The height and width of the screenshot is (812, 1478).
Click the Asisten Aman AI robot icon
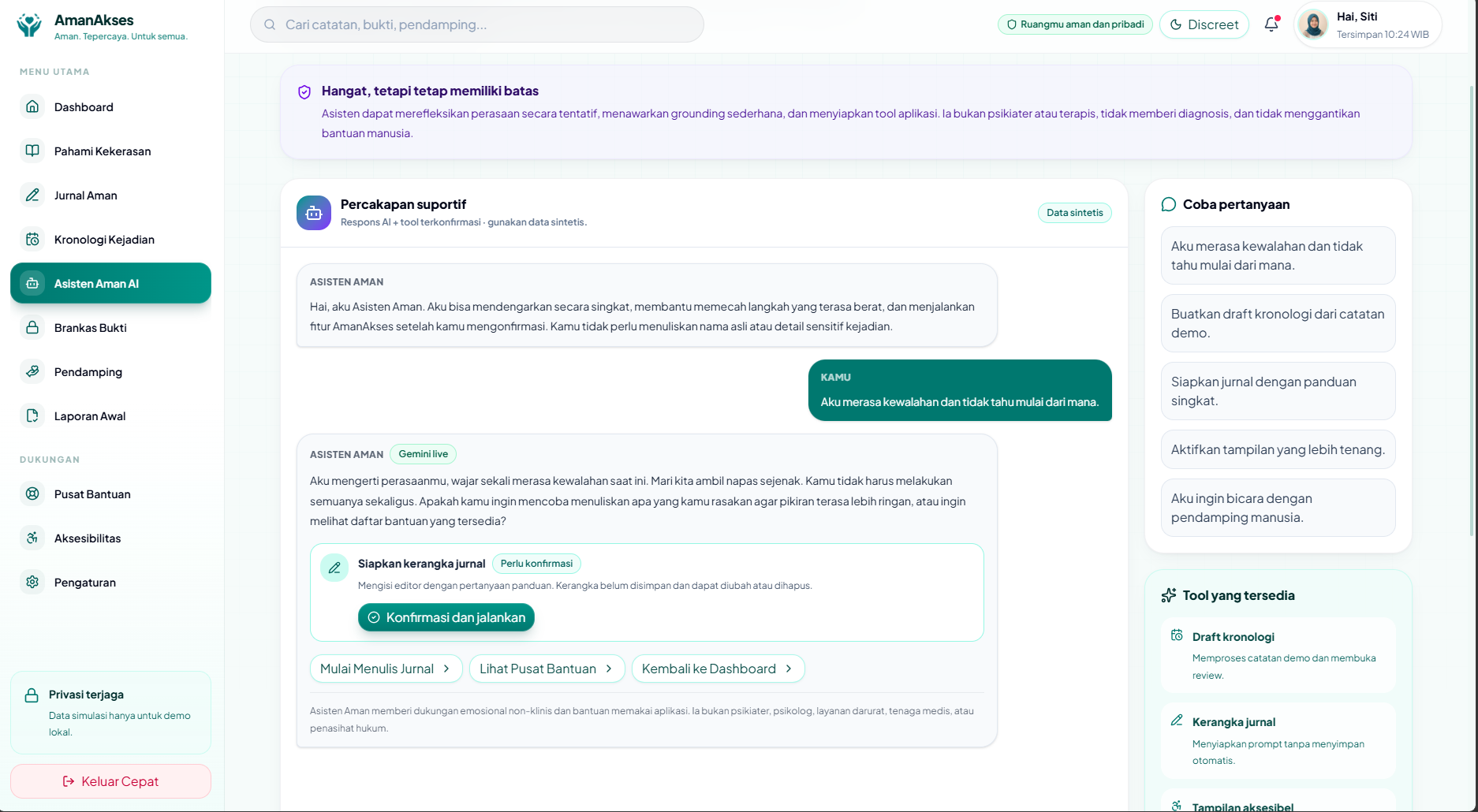click(32, 283)
